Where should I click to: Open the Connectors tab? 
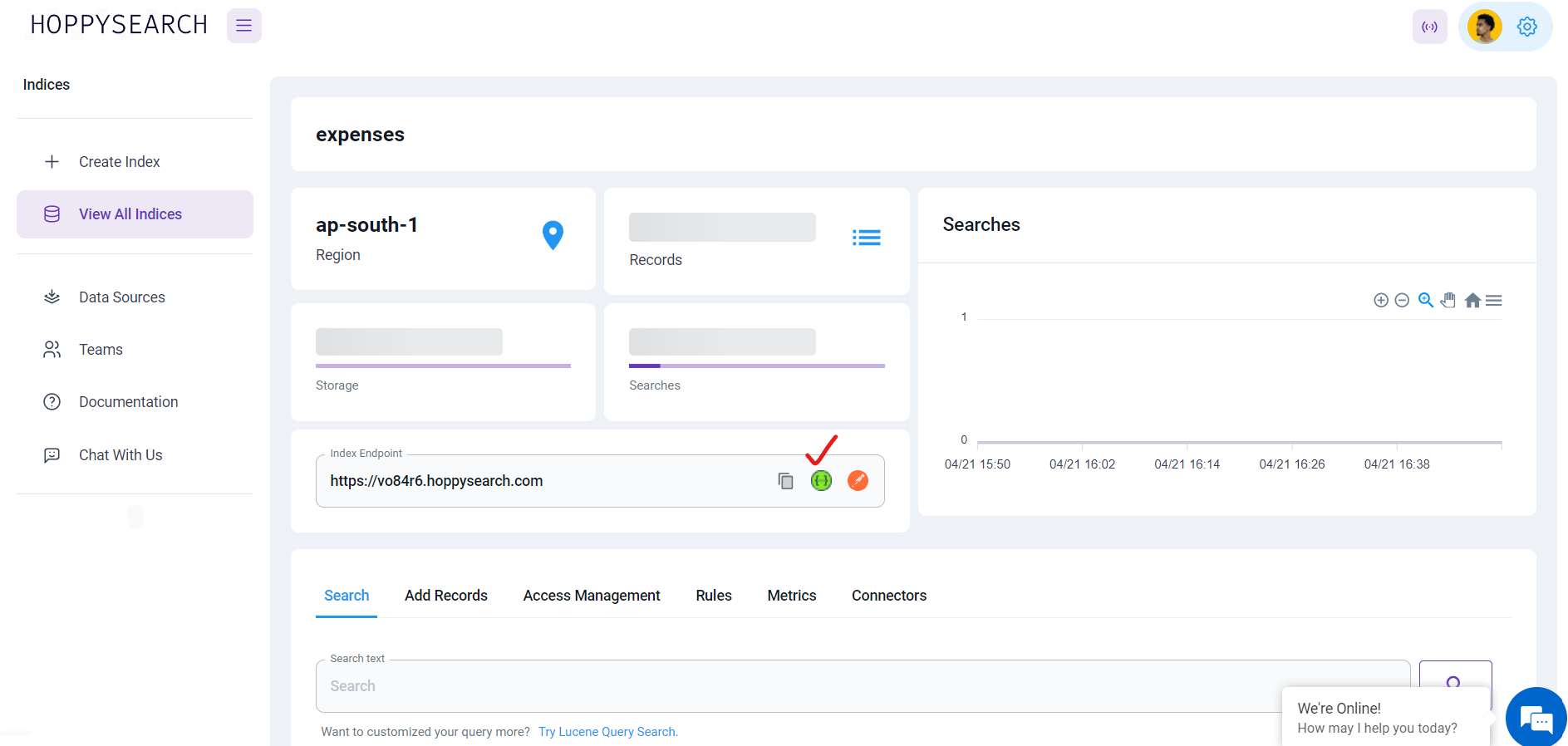click(x=889, y=596)
